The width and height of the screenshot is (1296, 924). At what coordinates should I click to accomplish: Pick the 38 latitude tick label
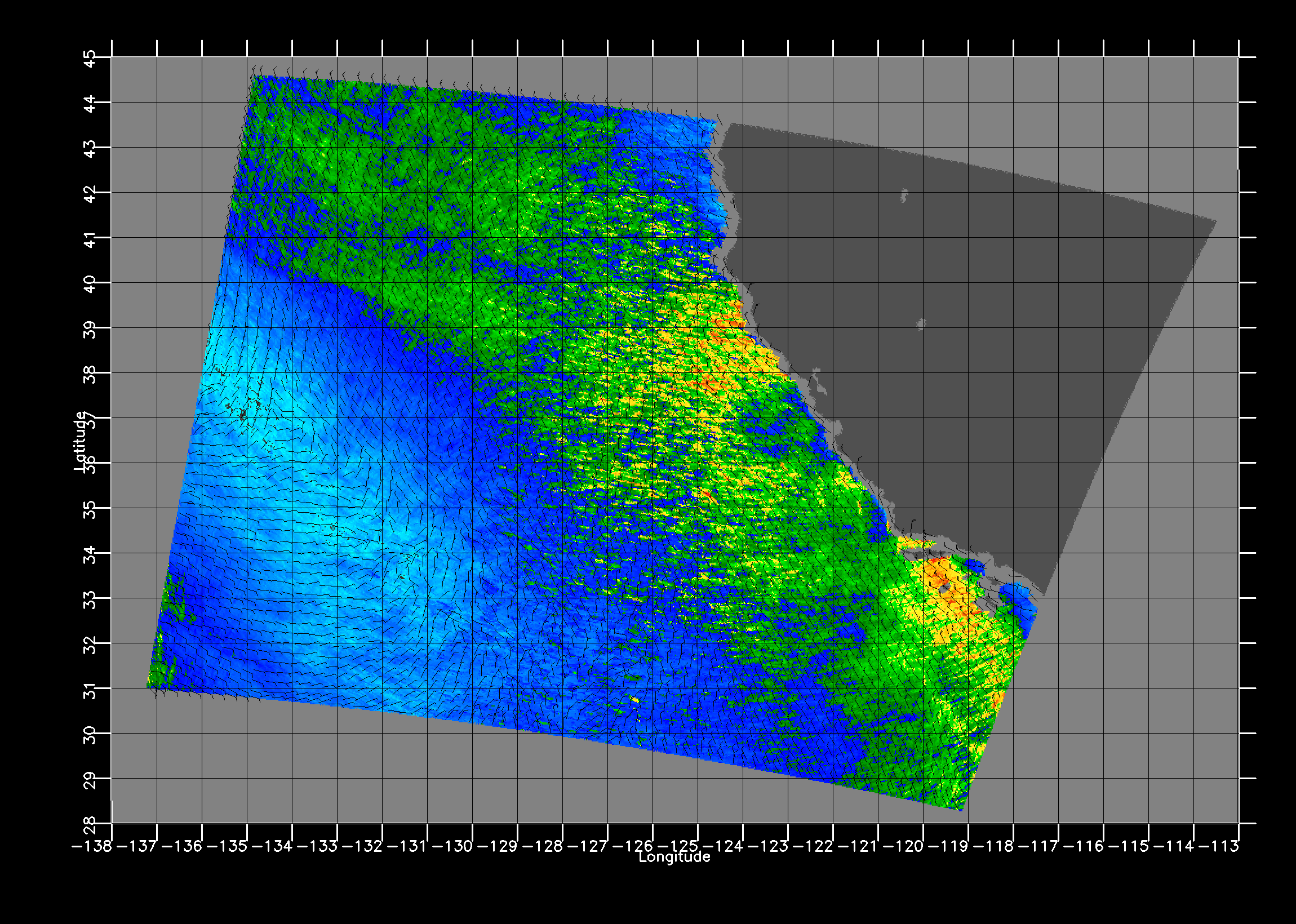point(90,374)
